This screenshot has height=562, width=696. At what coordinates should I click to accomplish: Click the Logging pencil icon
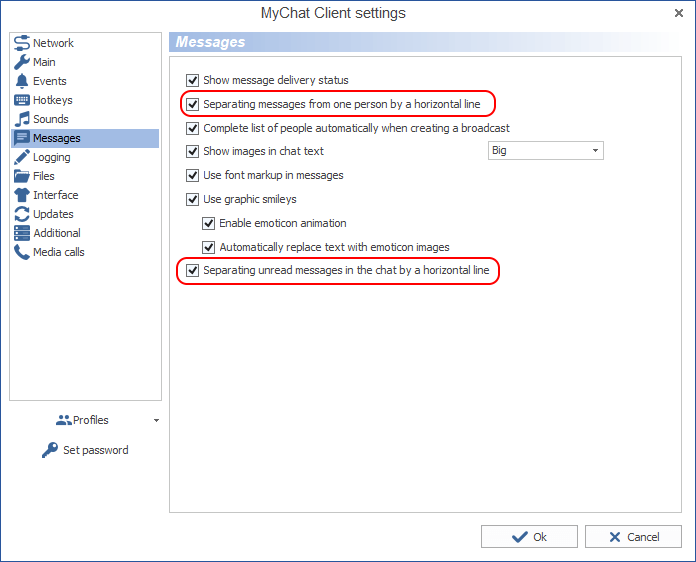click(x=21, y=157)
